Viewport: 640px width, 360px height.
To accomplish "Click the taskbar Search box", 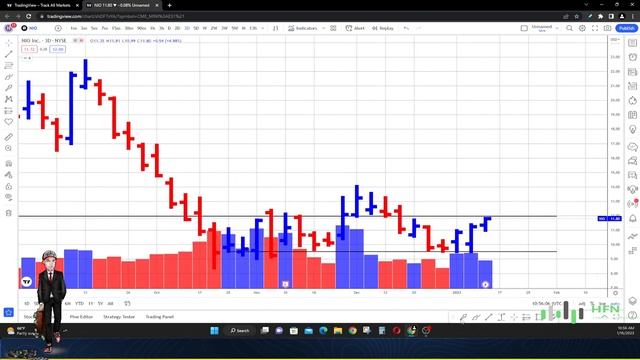I will [x=240, y=331].
